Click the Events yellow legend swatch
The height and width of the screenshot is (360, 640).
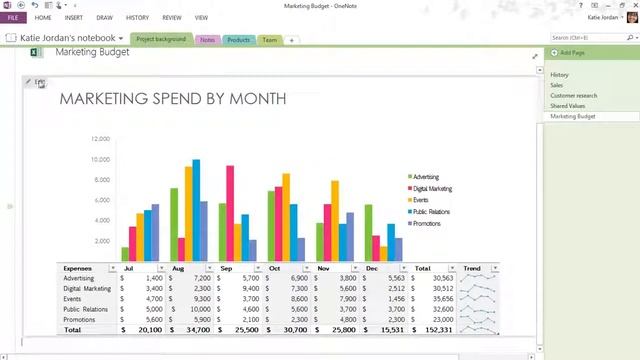pos(410,200)
